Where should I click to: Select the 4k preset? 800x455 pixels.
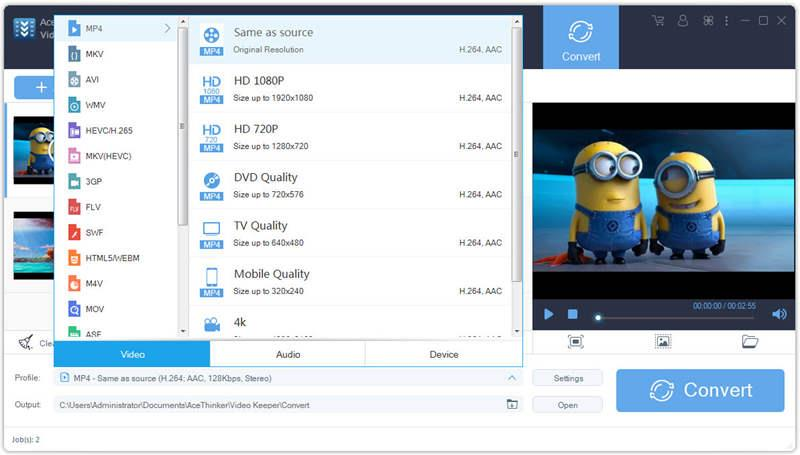(350, 323)
